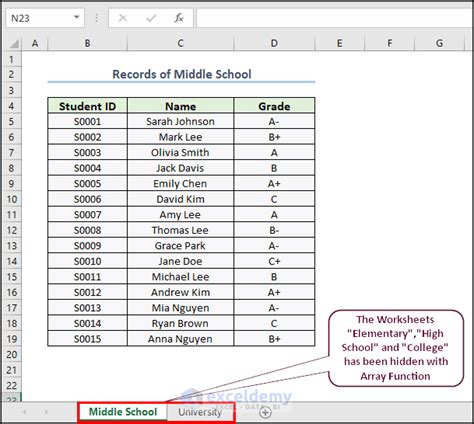The image size is (474, 424).
Task: Select cell containing S0001
Action: (87, 121)
